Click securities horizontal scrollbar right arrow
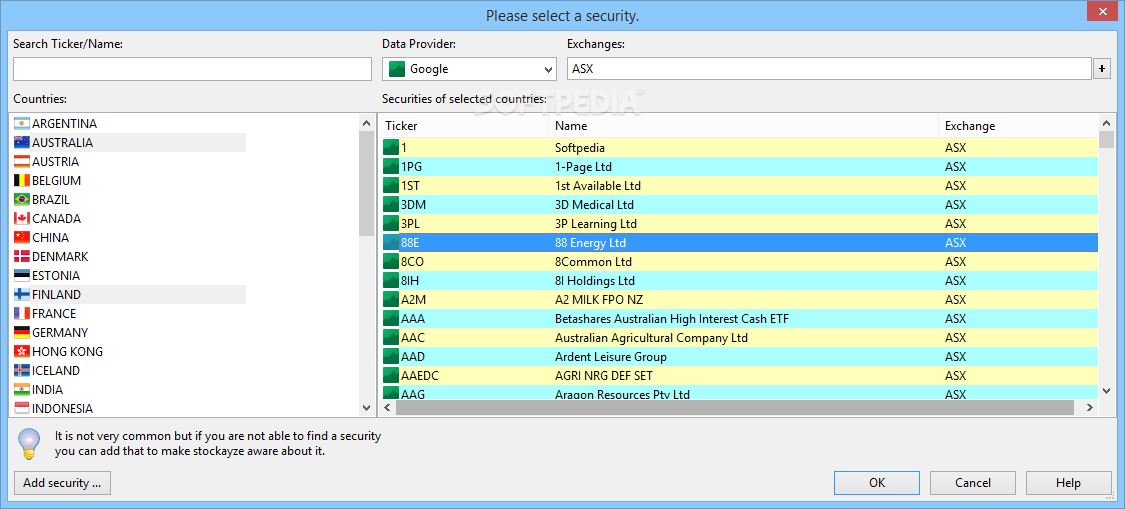1125x509 pixels. [x=1089, y=408]
